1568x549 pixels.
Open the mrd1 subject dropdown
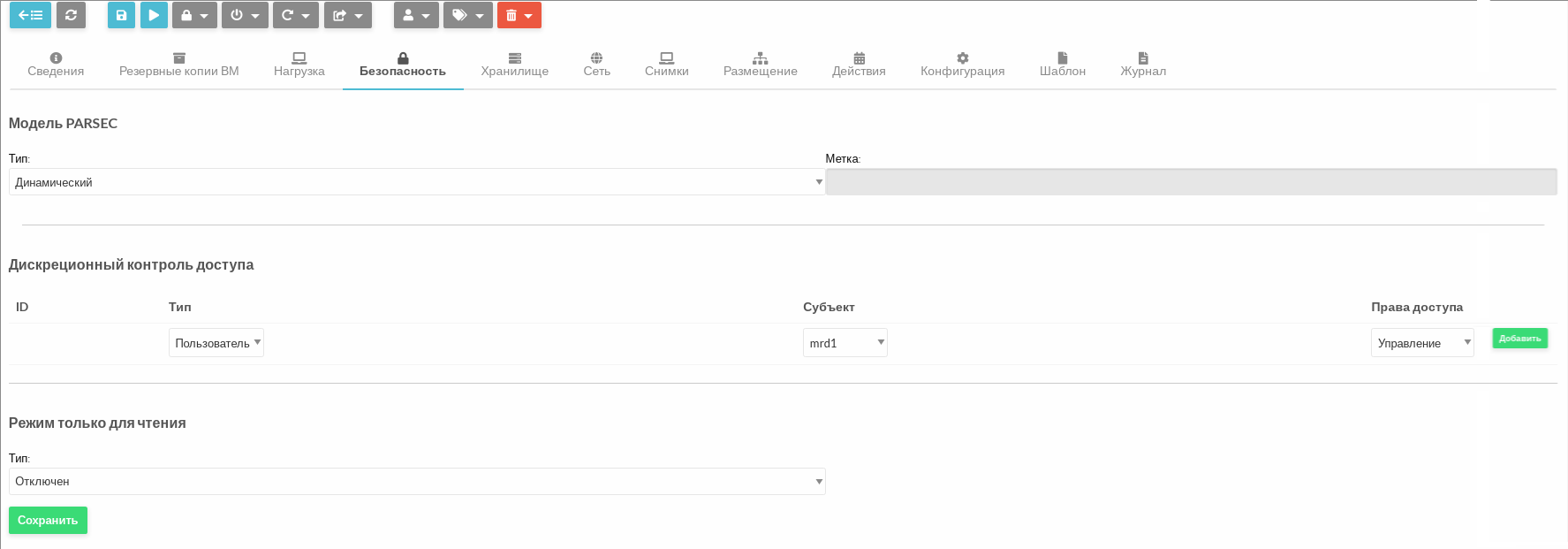[x=845, y=343]
